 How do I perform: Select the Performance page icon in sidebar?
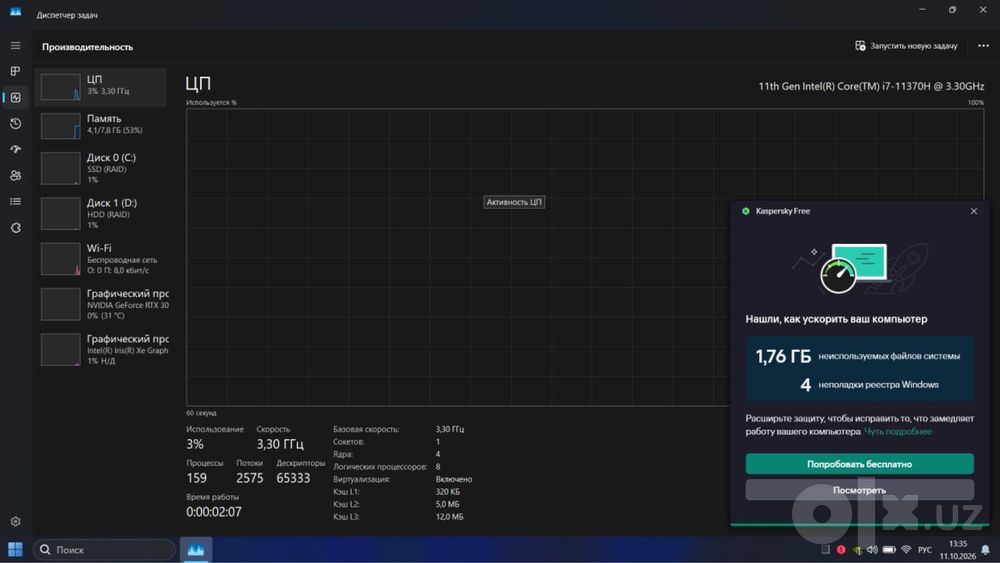click(15, 98)
